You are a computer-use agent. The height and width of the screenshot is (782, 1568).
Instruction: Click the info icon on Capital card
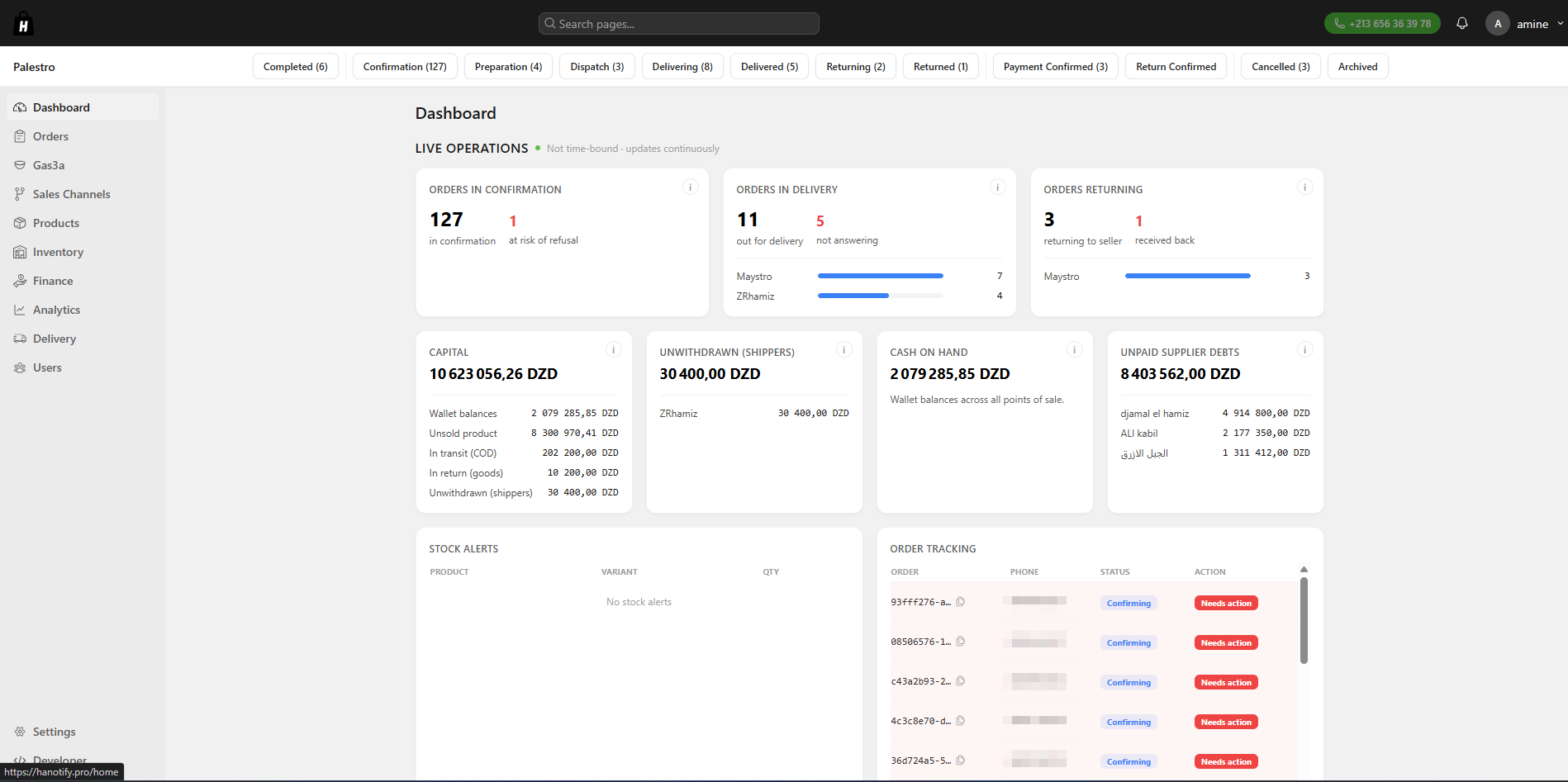[614, 350]
